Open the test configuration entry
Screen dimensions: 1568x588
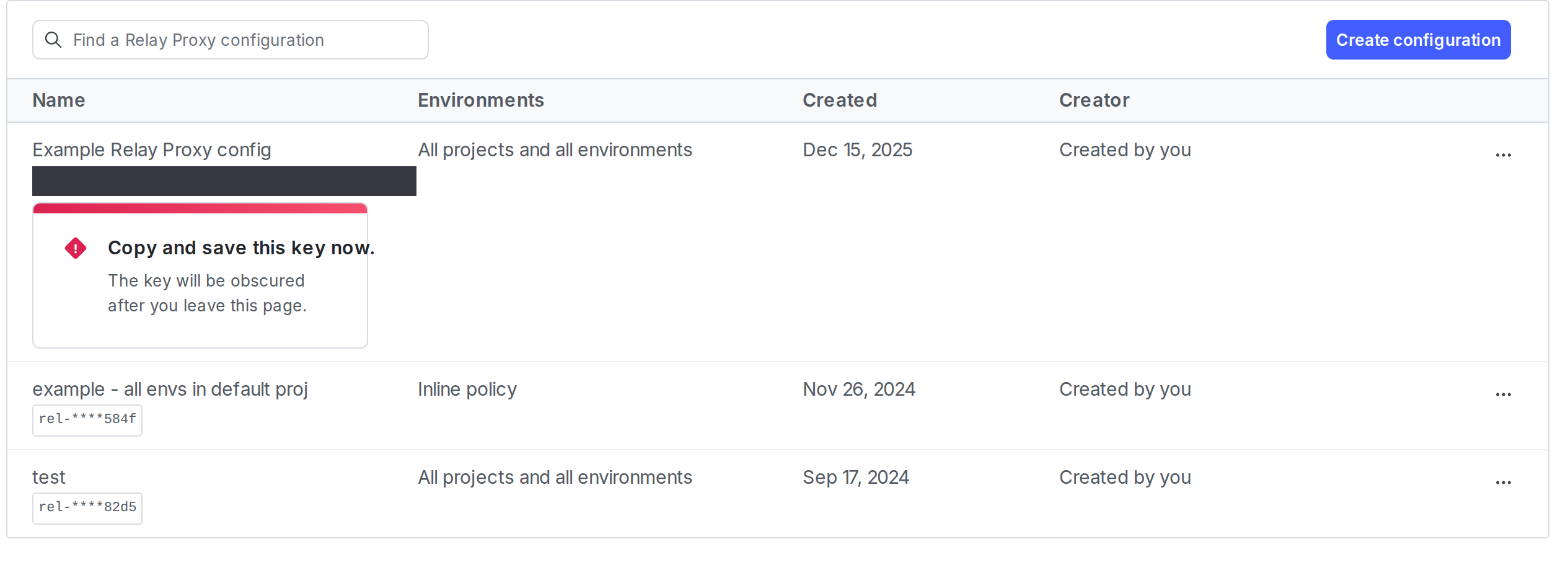(48, 477)
